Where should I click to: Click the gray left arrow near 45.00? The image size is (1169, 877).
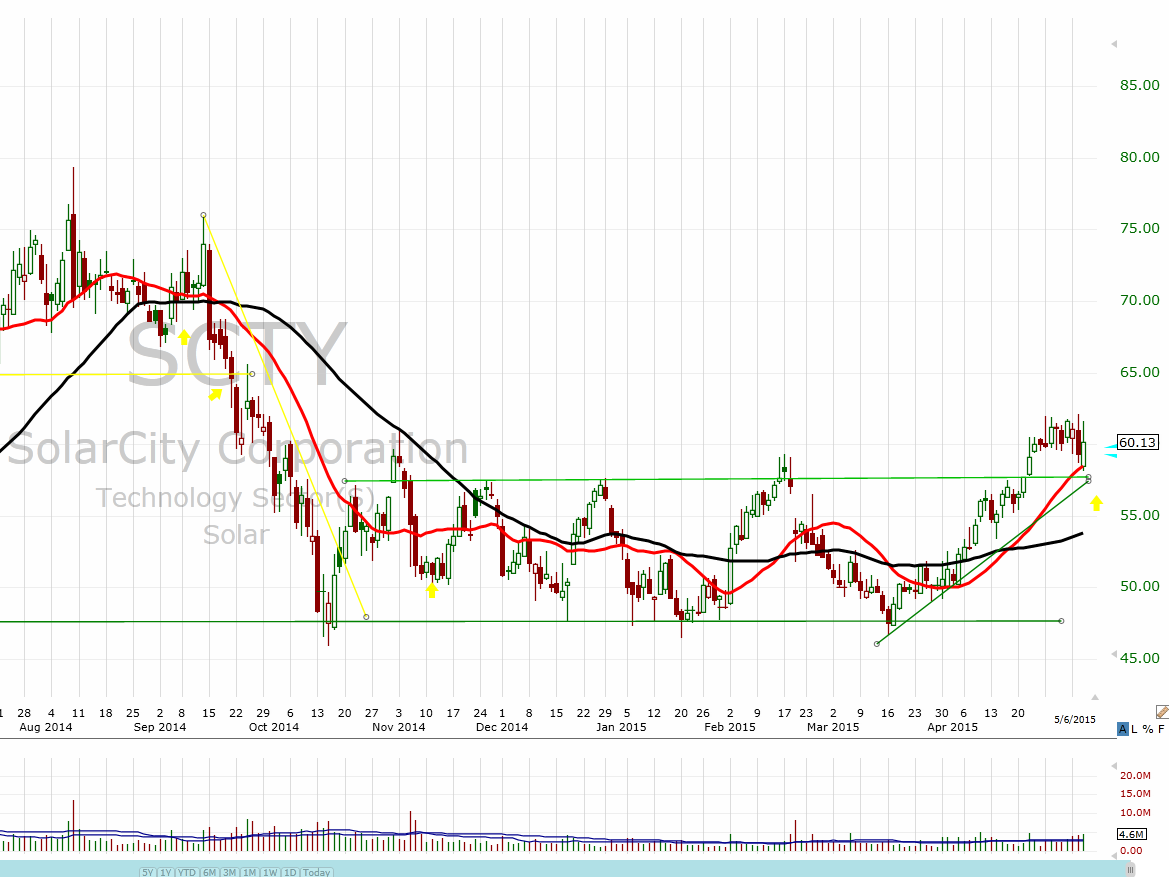coord(1114,656)
